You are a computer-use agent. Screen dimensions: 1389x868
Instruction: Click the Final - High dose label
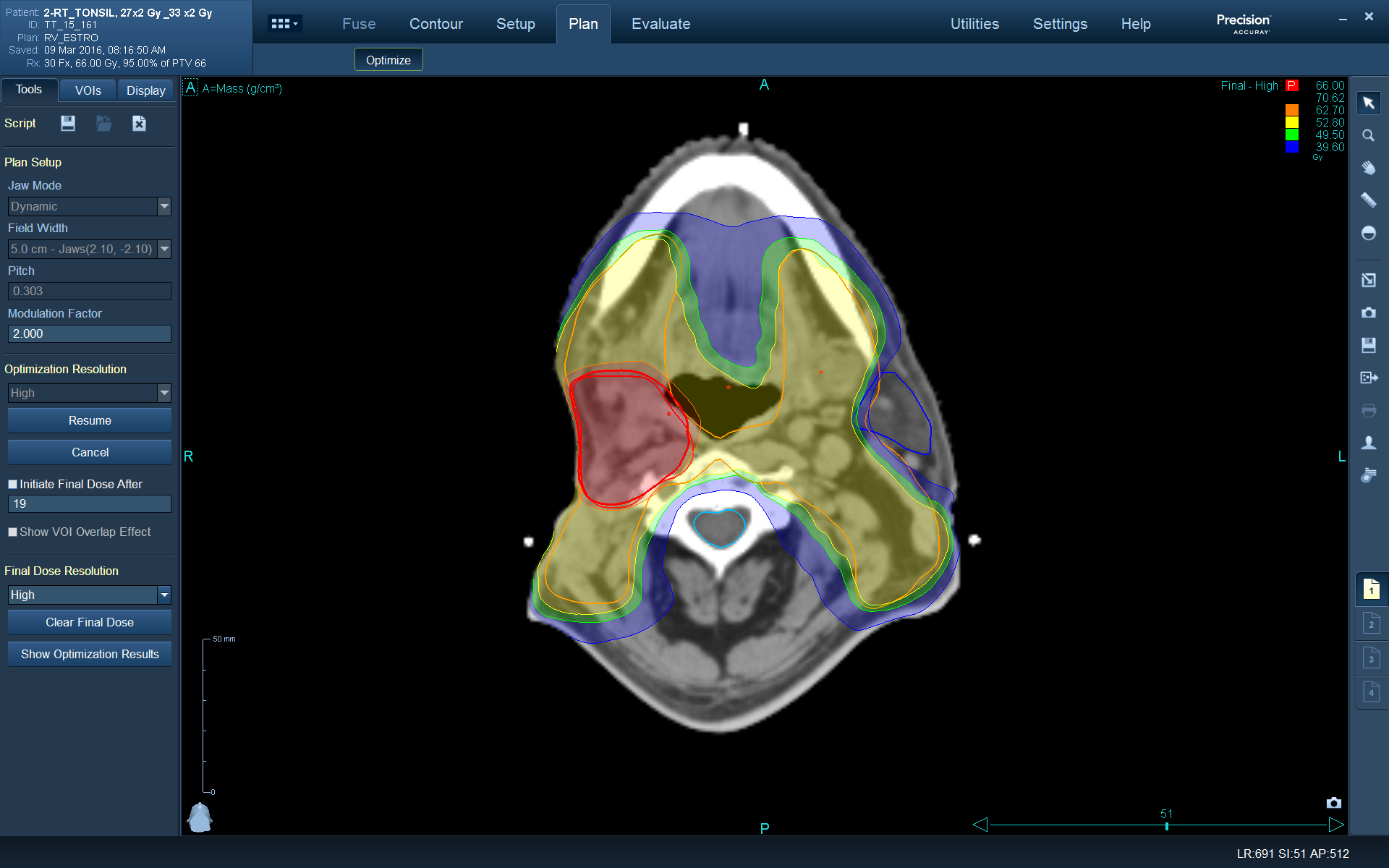[1249, 85]
